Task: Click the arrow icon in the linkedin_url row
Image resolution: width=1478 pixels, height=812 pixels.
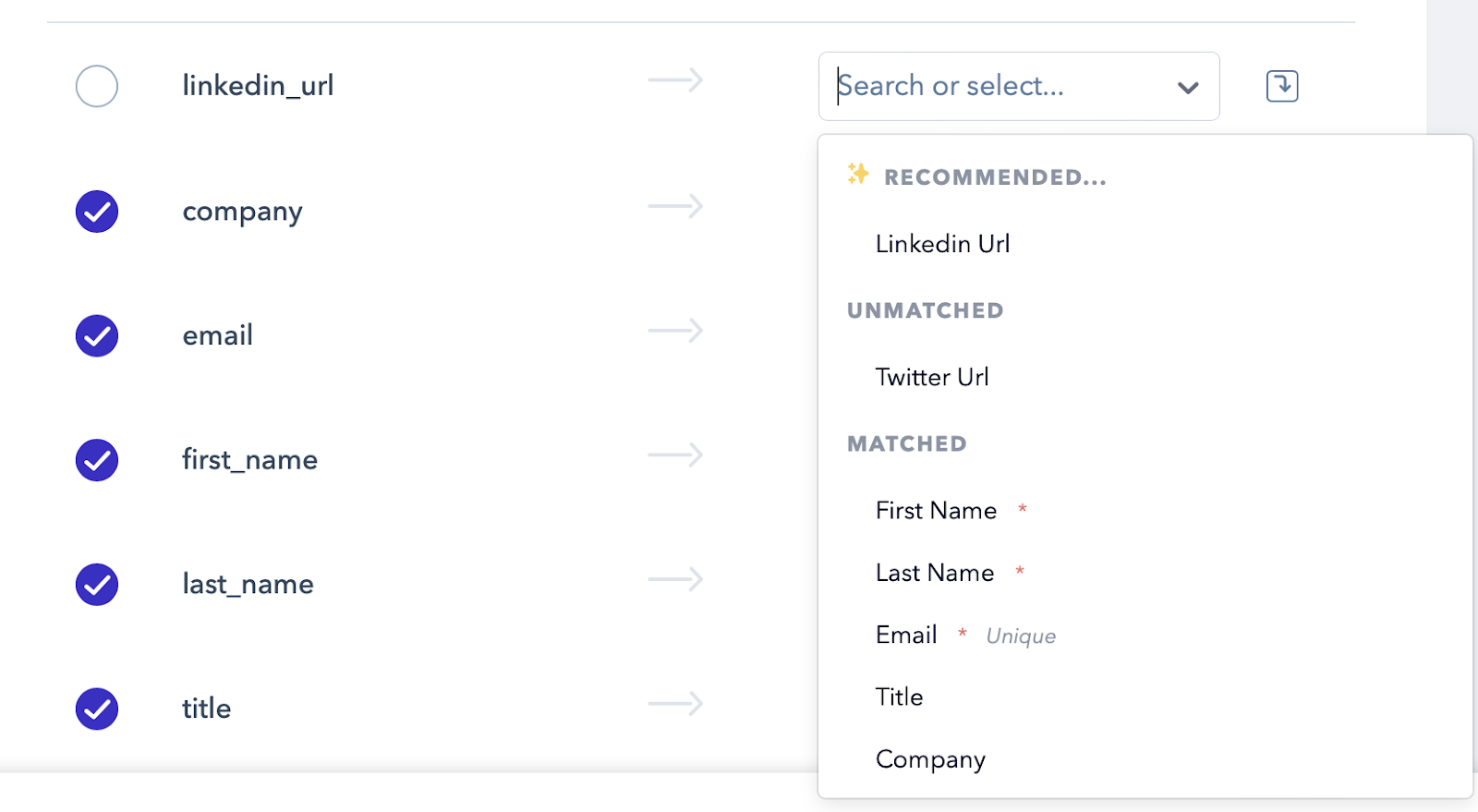Action: [675, 81]
